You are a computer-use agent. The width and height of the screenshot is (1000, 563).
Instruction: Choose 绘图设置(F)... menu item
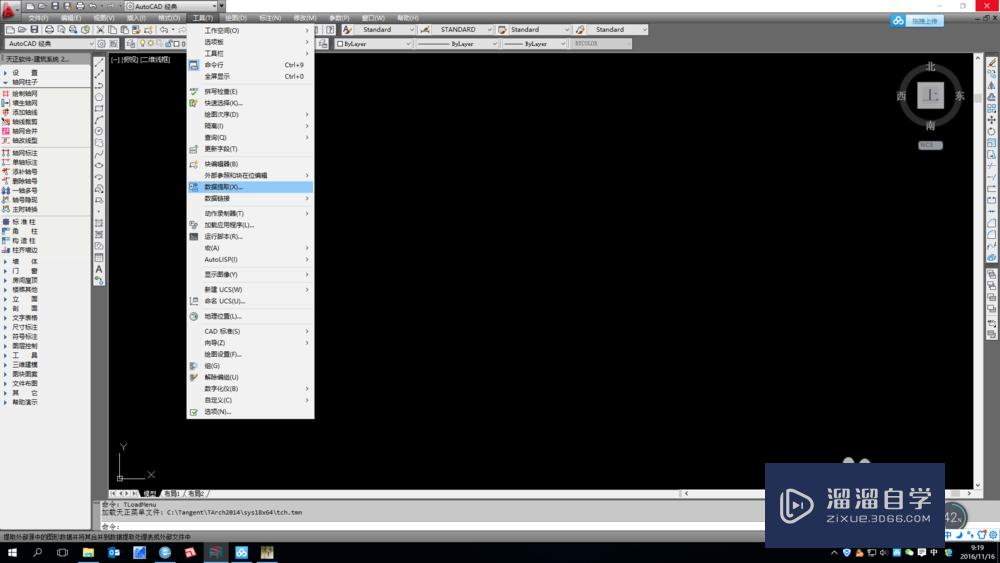click(x=250, y=354)
